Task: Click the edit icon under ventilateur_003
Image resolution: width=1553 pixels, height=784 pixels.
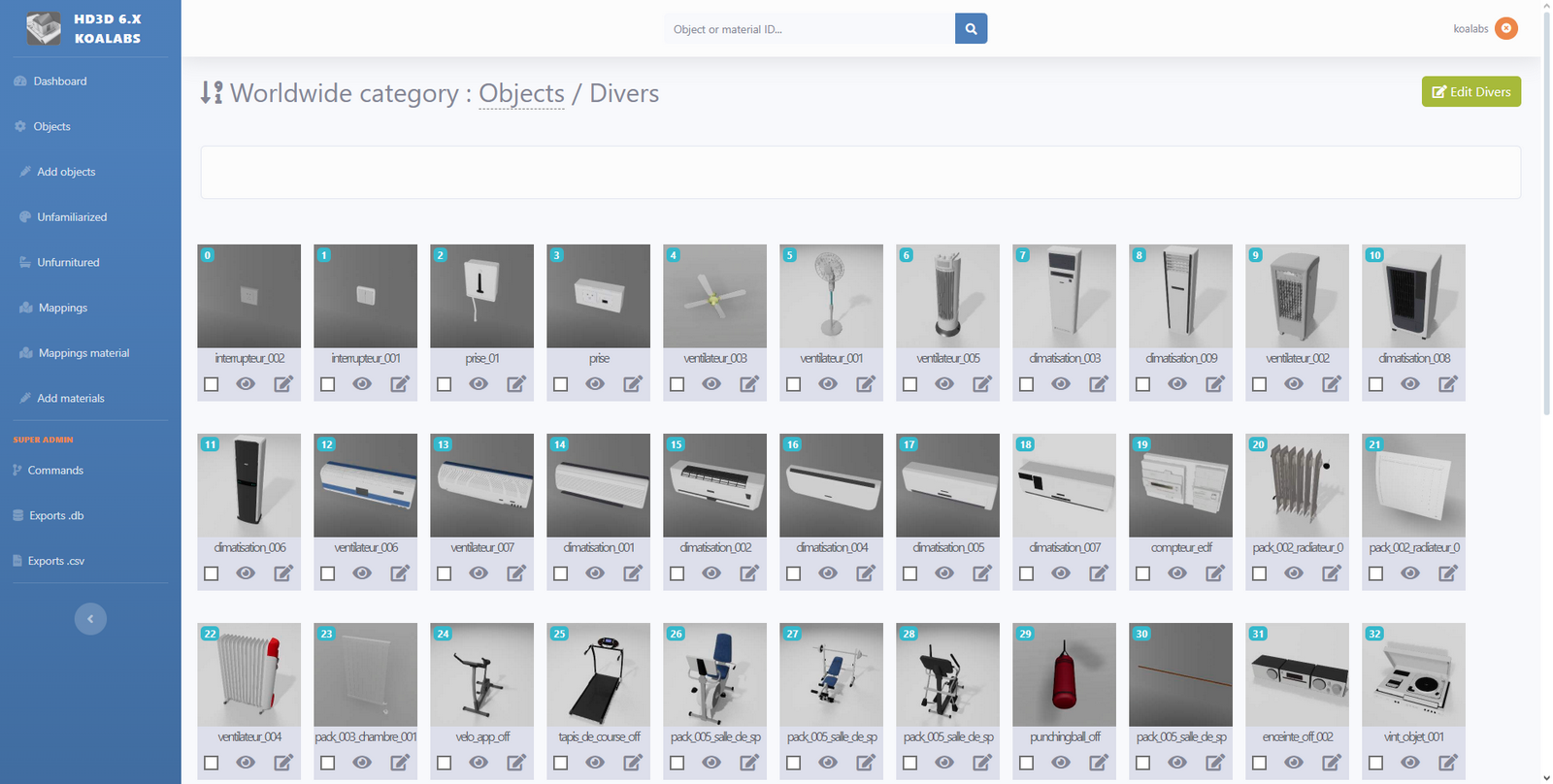Action: pyautogui.click(x=749, y=384)
